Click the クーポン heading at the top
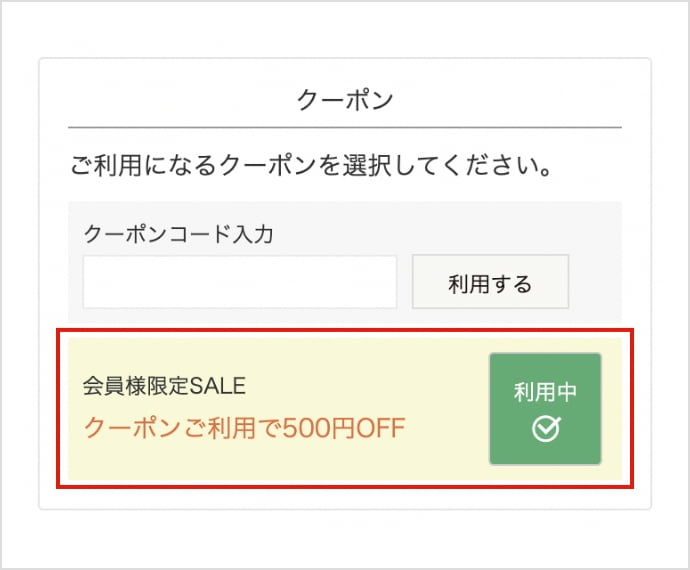This screenshot has width=690, height=570. (x=345, y=100)
